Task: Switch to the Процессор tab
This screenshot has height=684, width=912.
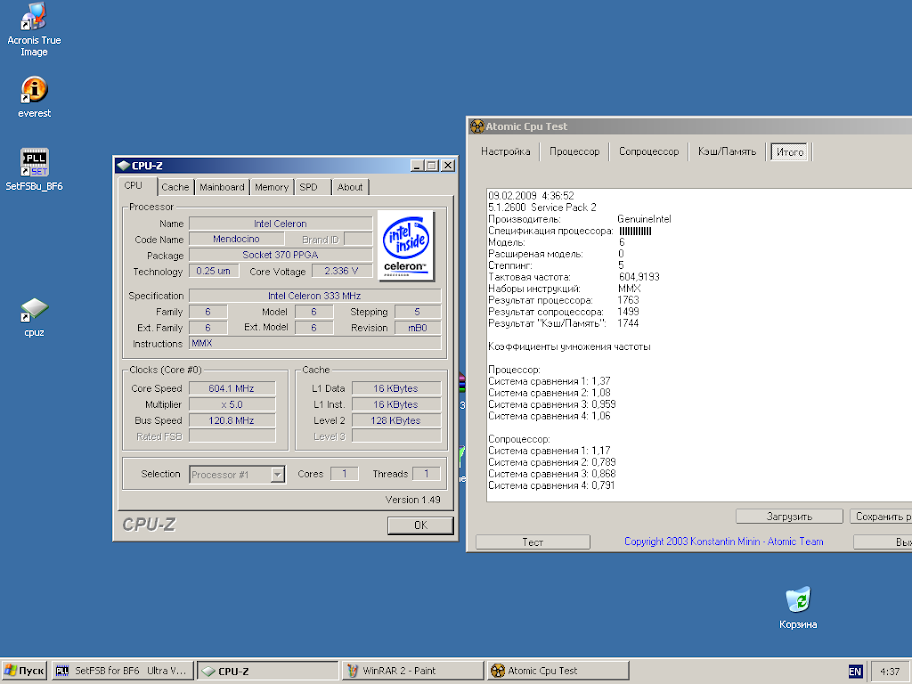Action: [x=574, y=152]
